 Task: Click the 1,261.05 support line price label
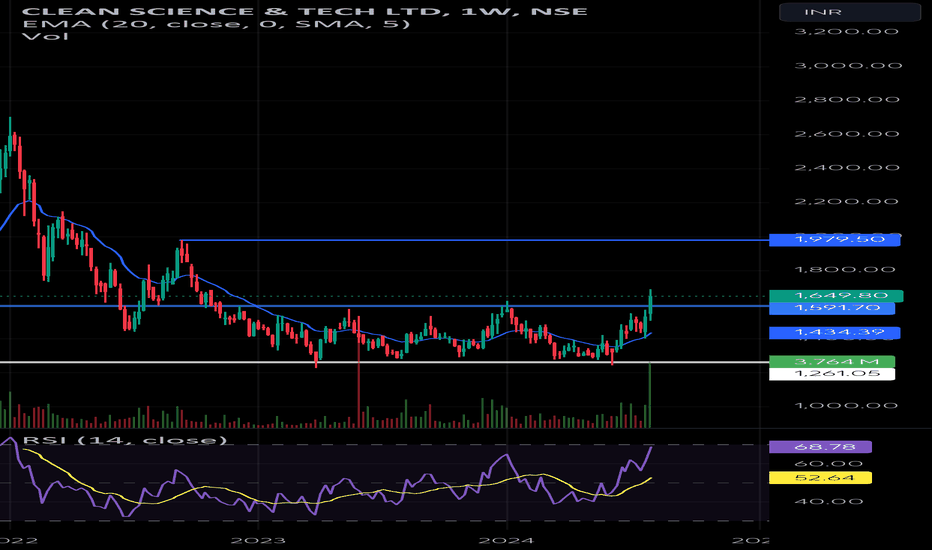tap(832, 374)
